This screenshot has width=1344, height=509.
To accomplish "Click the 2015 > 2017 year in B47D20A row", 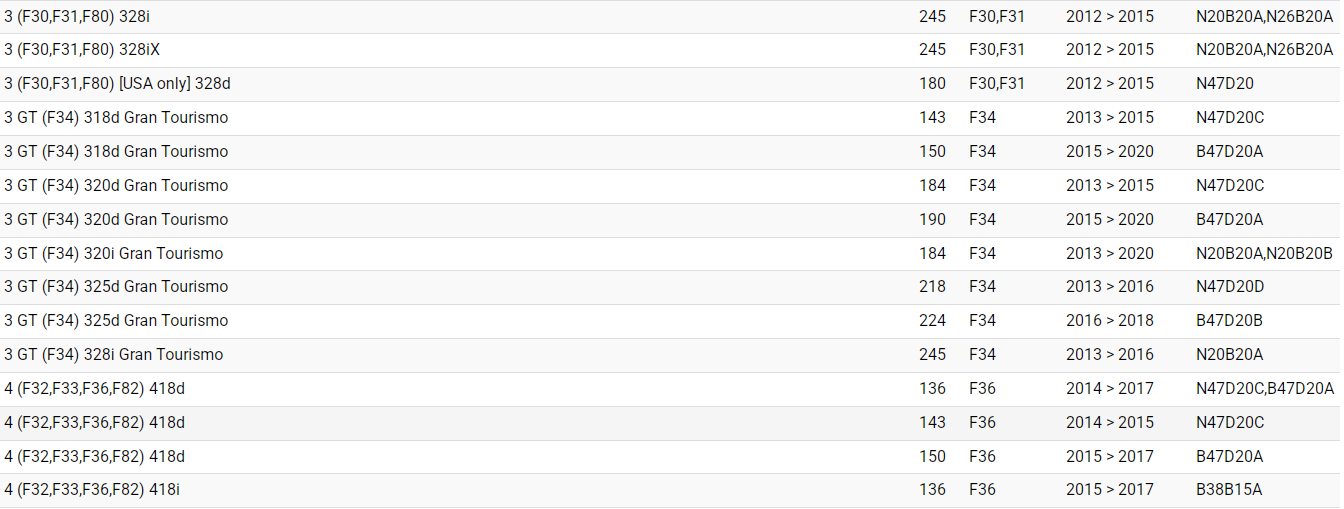I will click(x=1109, y=457).
